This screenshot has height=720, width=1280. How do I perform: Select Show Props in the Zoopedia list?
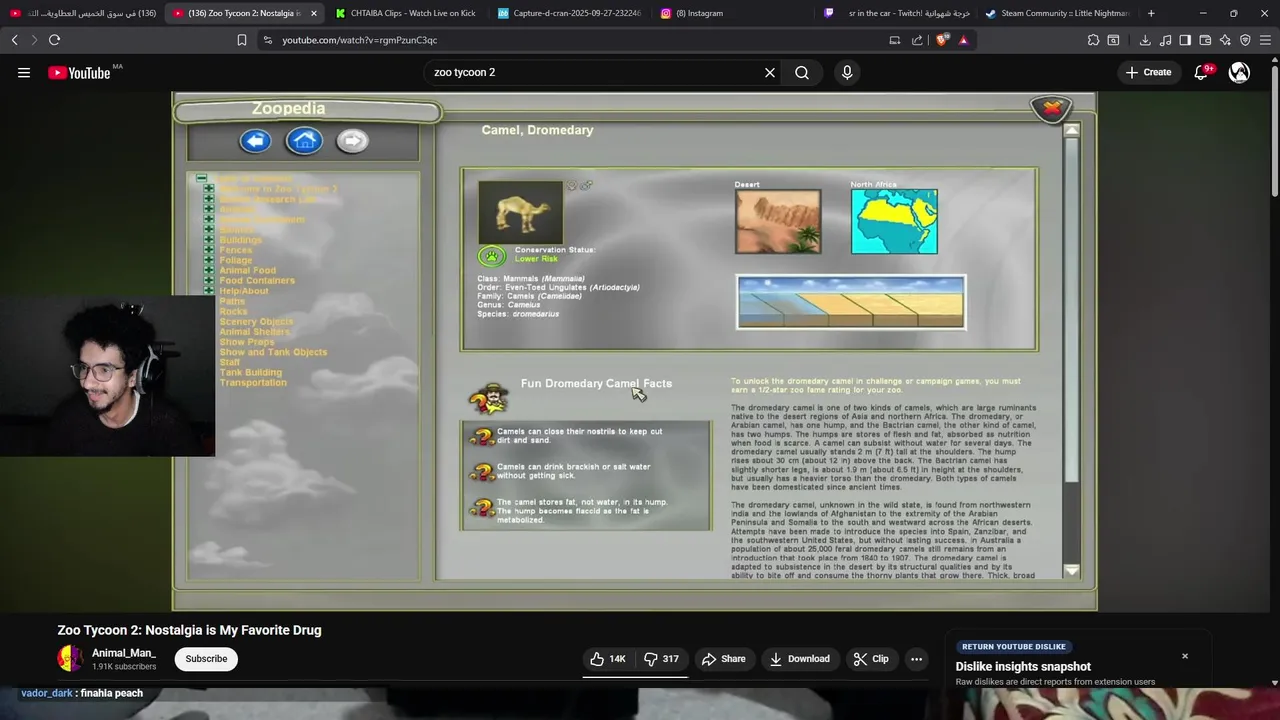point(247,342)
